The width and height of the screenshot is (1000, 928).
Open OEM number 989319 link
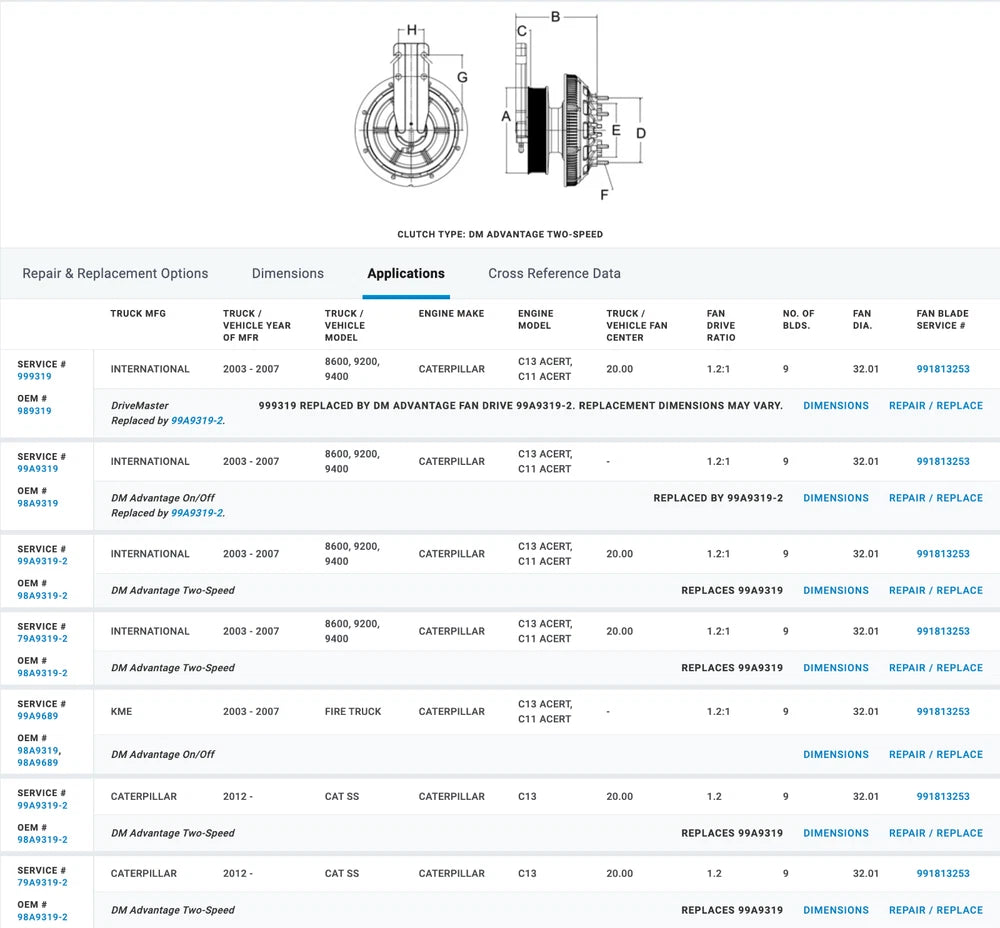(34, 411)
